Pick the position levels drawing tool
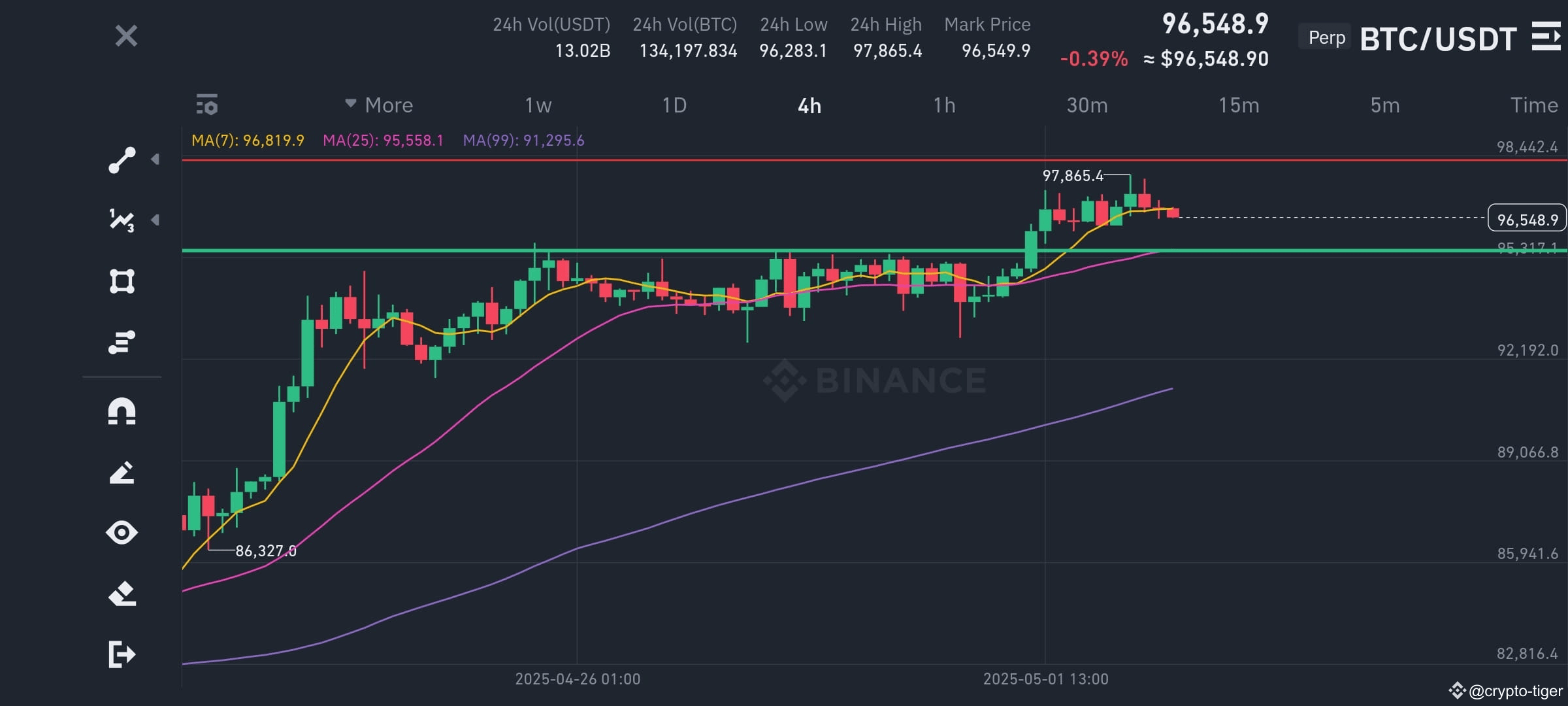The height and width of the screenshot is (706, 1568). click(122, 342)
